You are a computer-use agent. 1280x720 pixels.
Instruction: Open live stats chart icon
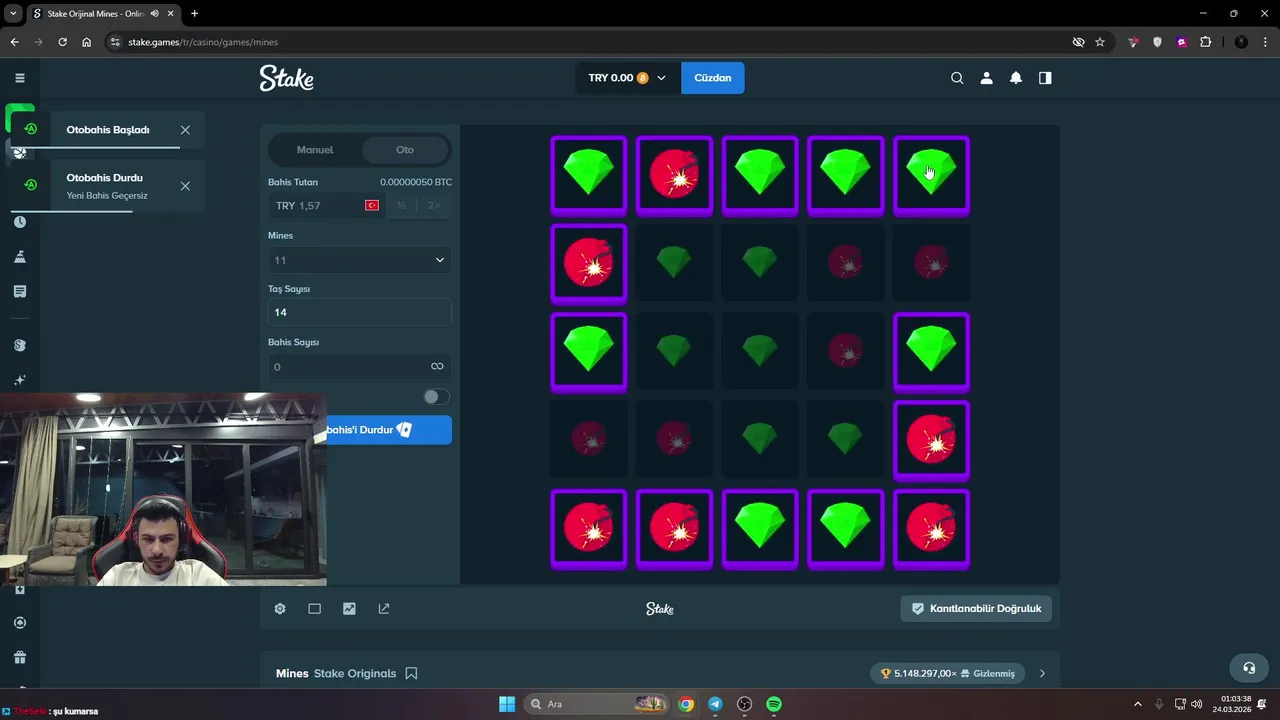coord(349,608)
